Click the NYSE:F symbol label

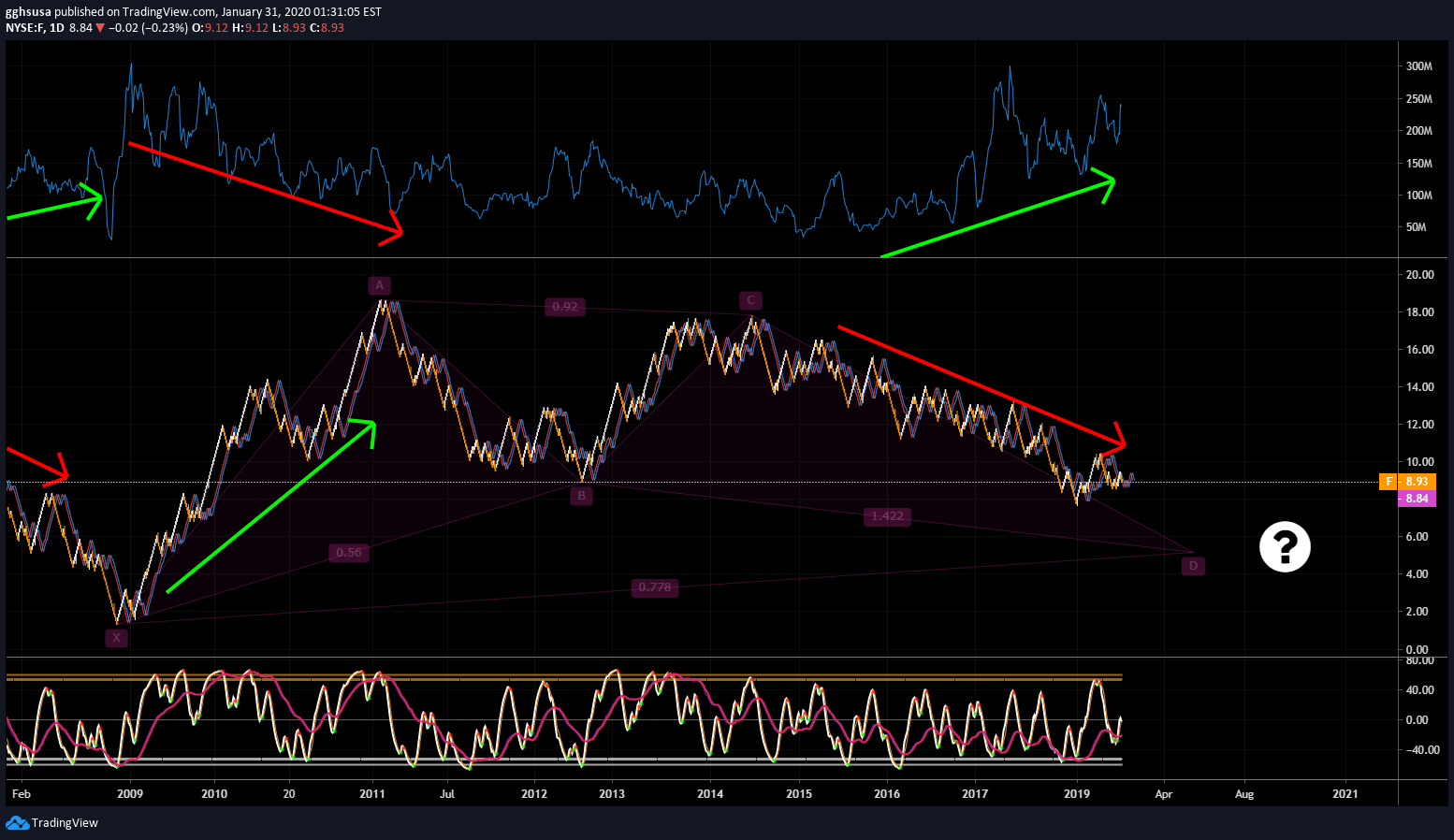25,28
